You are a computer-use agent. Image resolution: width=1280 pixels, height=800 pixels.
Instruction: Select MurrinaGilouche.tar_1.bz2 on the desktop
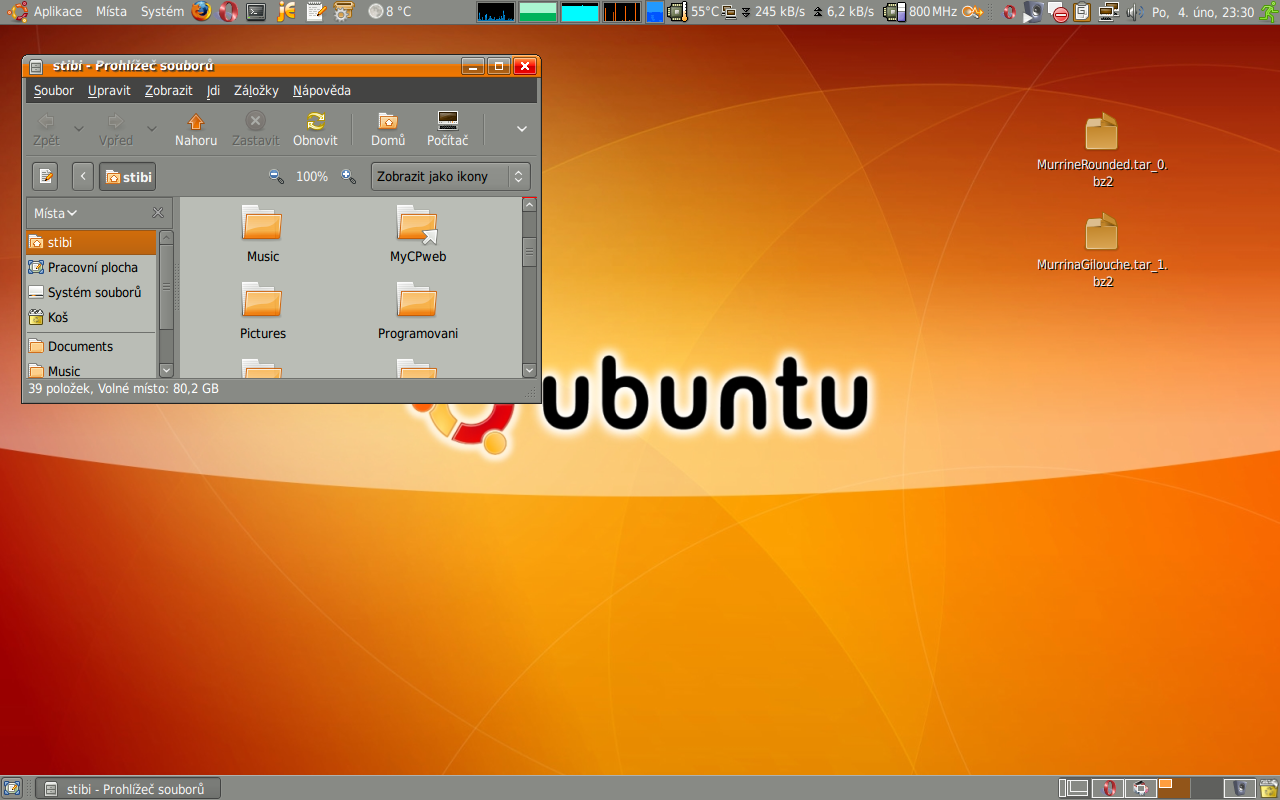1102,251
